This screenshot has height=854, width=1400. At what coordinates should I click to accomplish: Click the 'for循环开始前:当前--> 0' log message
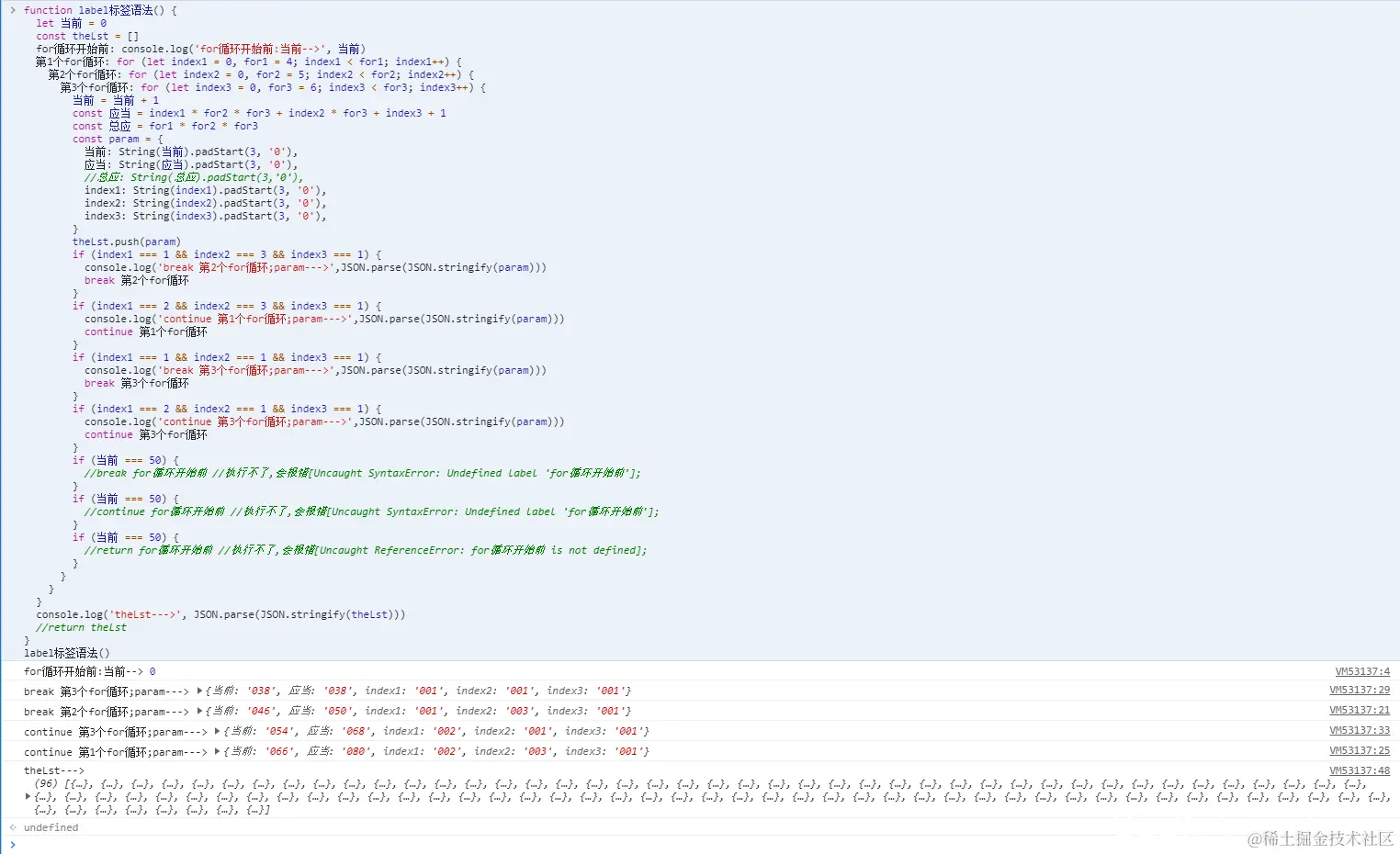click(90, 671)
